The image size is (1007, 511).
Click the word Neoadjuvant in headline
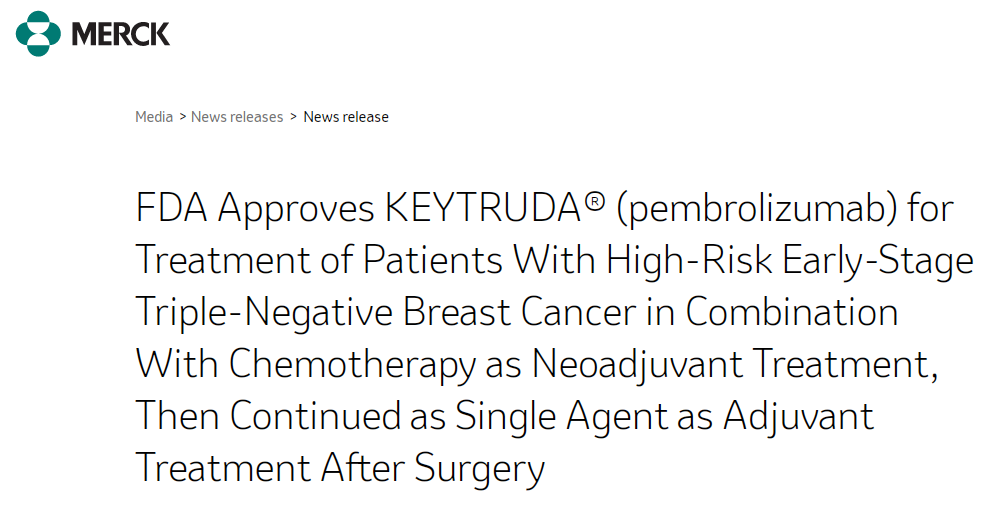[636, 365]
